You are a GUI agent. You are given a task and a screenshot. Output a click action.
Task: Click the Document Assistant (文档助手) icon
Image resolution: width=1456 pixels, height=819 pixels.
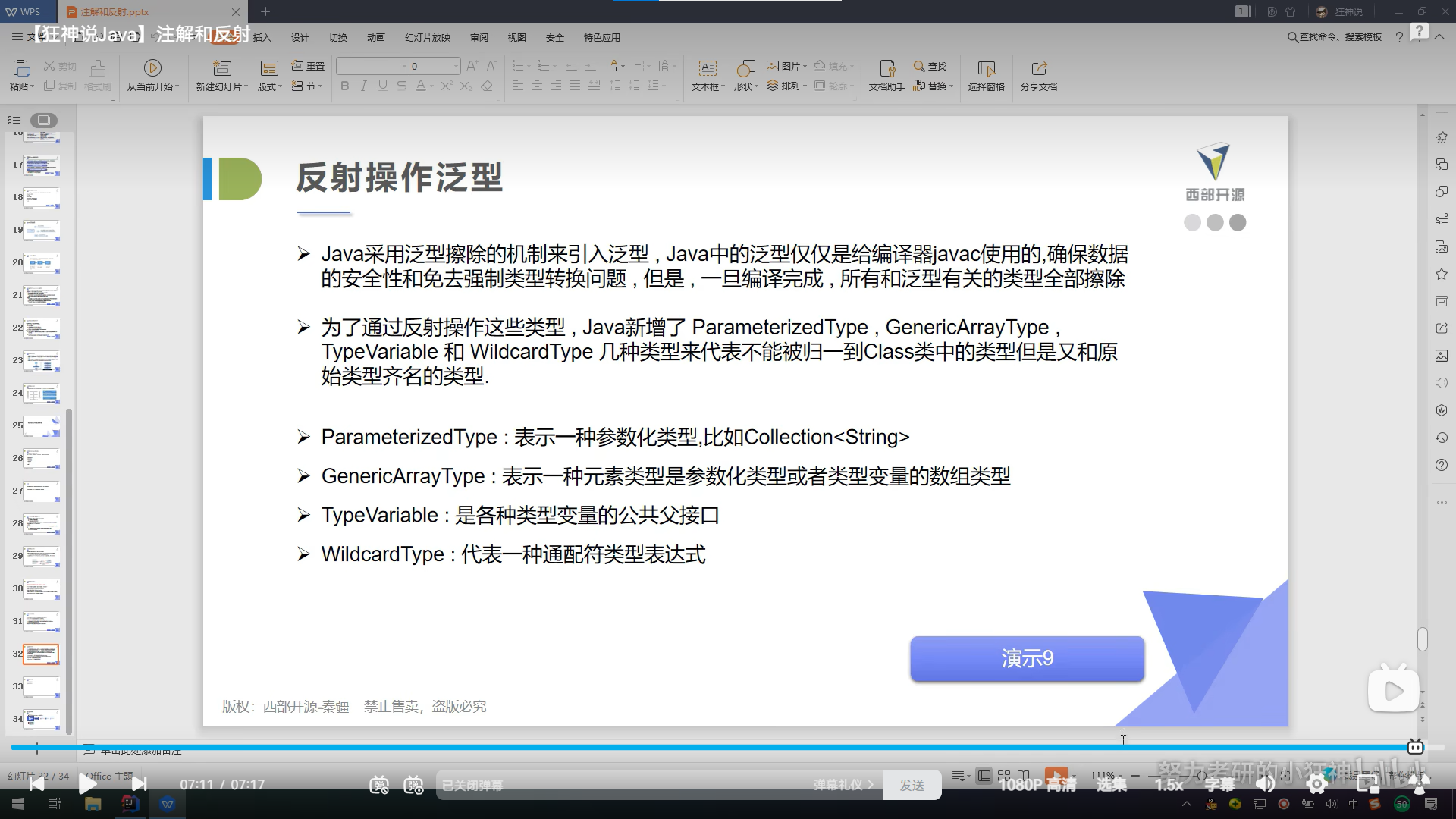(x=886, y=70)
